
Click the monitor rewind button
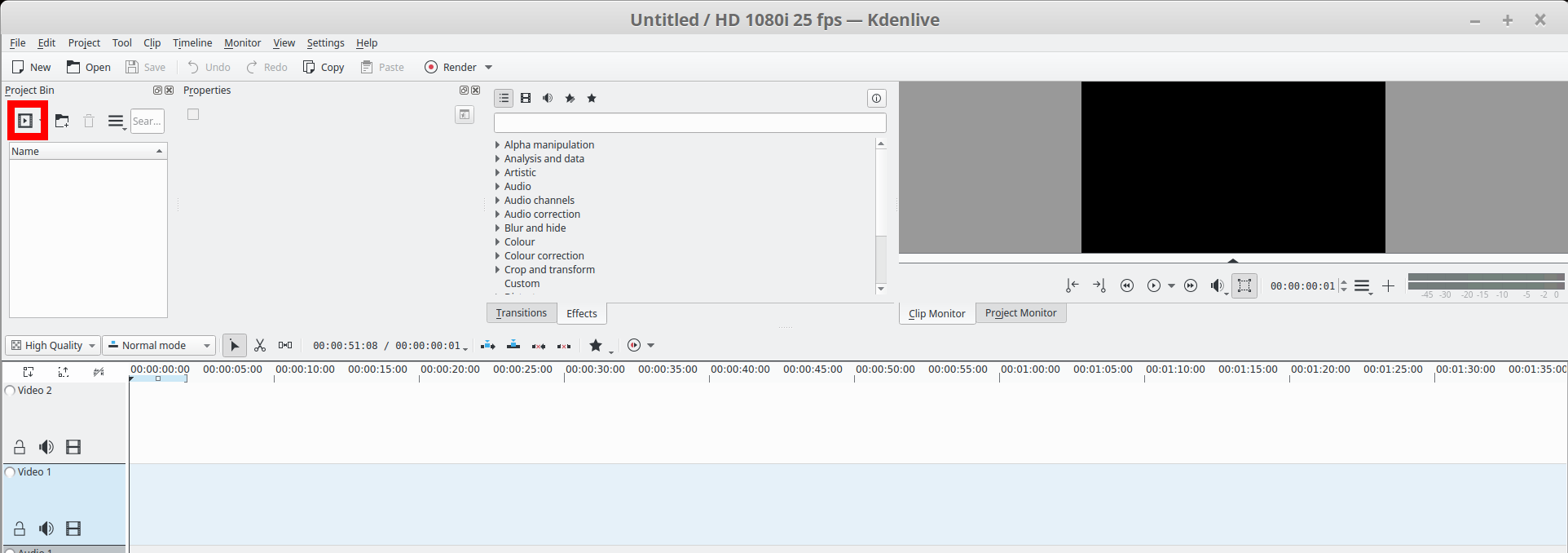[1127, 285]
